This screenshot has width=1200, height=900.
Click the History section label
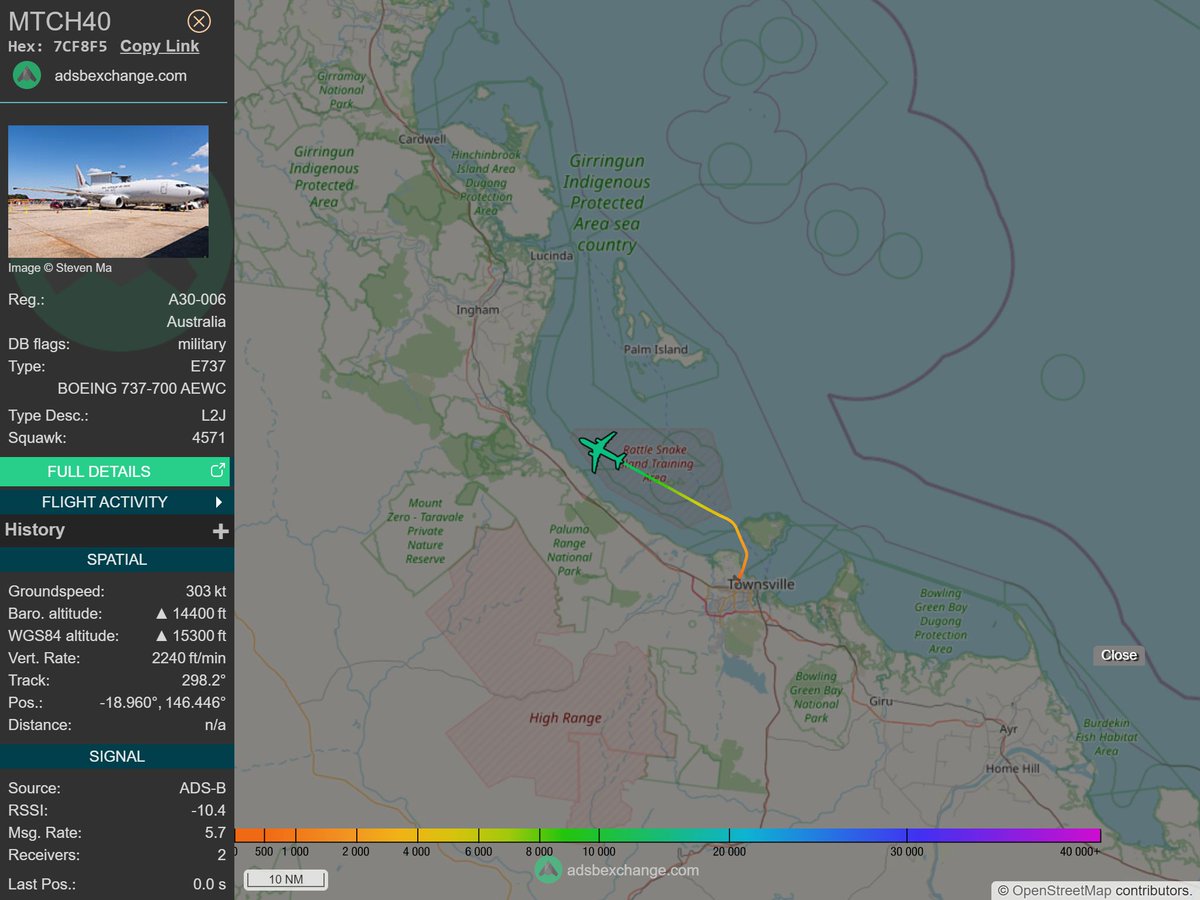click(35, 530)
